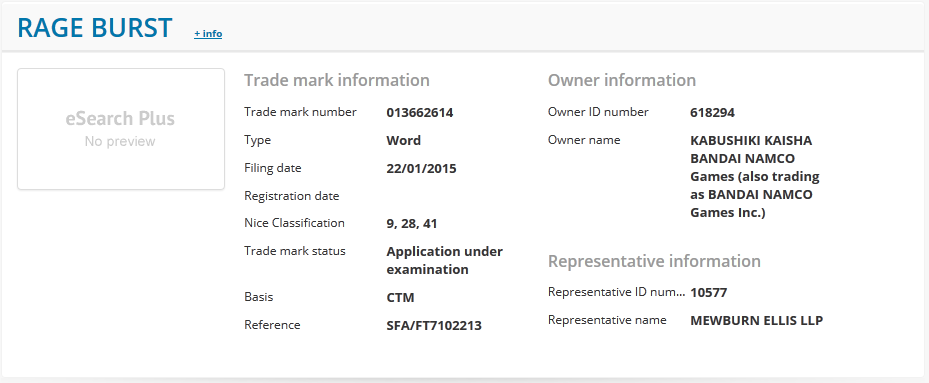The image size is (929, 383).
Task: Select the Trade mark status label
Action: click(294, 251)
